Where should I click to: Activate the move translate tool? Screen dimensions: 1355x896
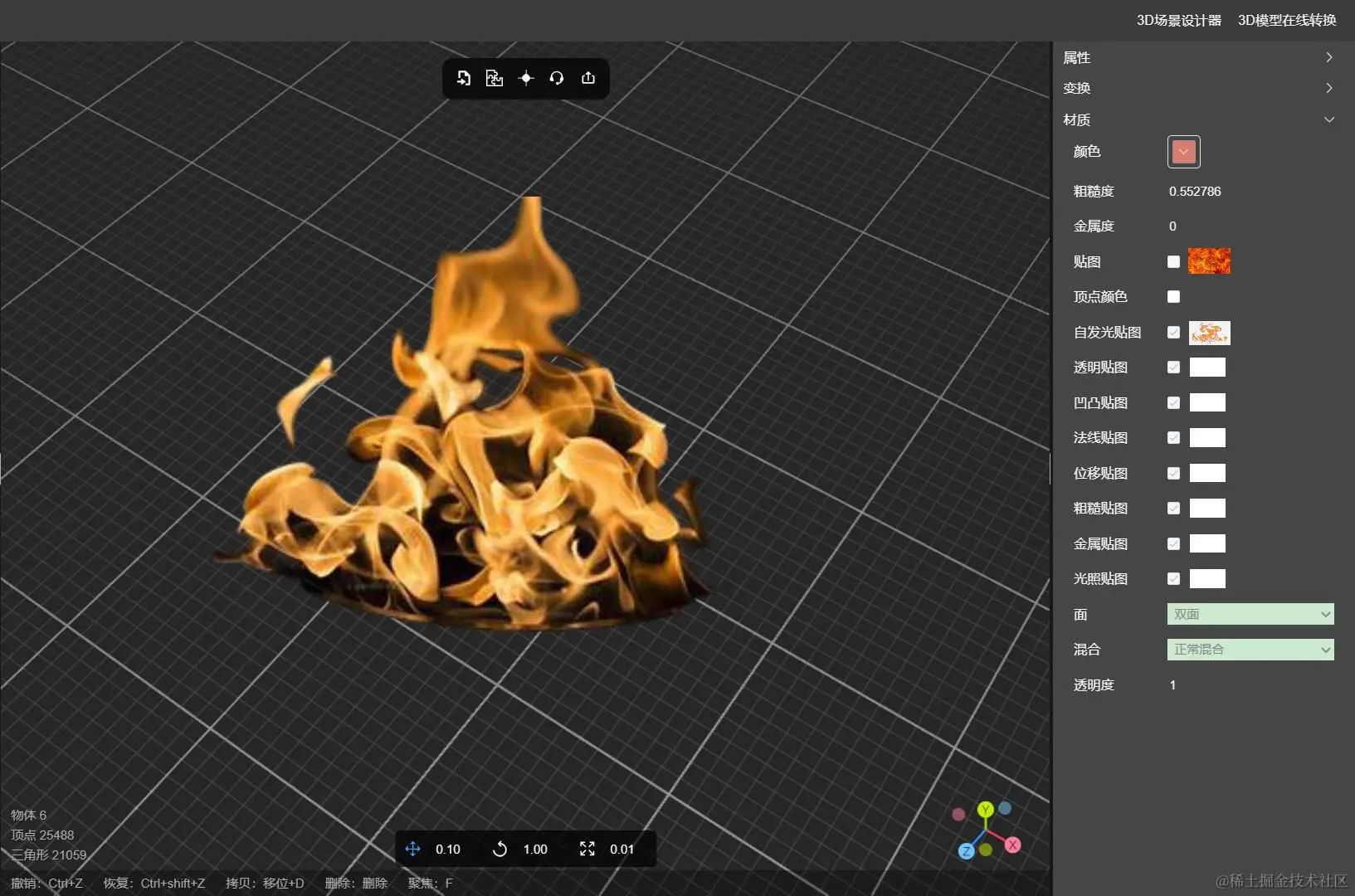click(412, 849)
